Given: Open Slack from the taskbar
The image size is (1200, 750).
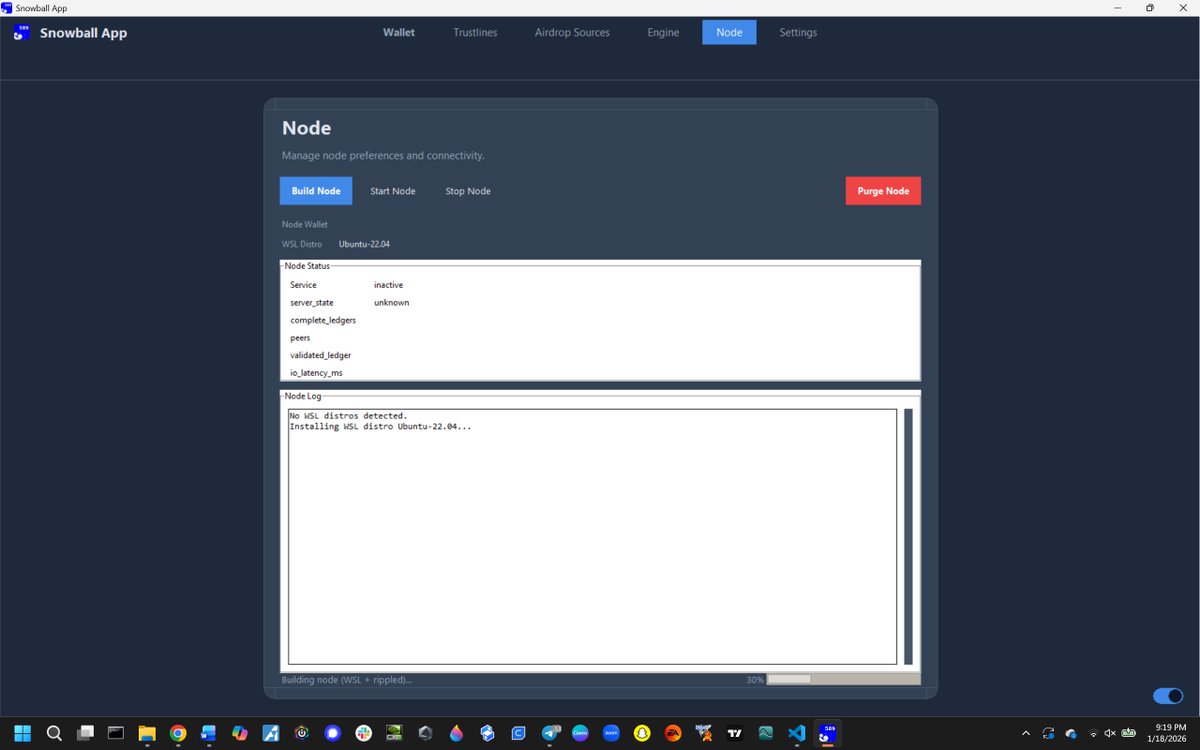Looking at the screenshot, I should click(x=363, y=733).
